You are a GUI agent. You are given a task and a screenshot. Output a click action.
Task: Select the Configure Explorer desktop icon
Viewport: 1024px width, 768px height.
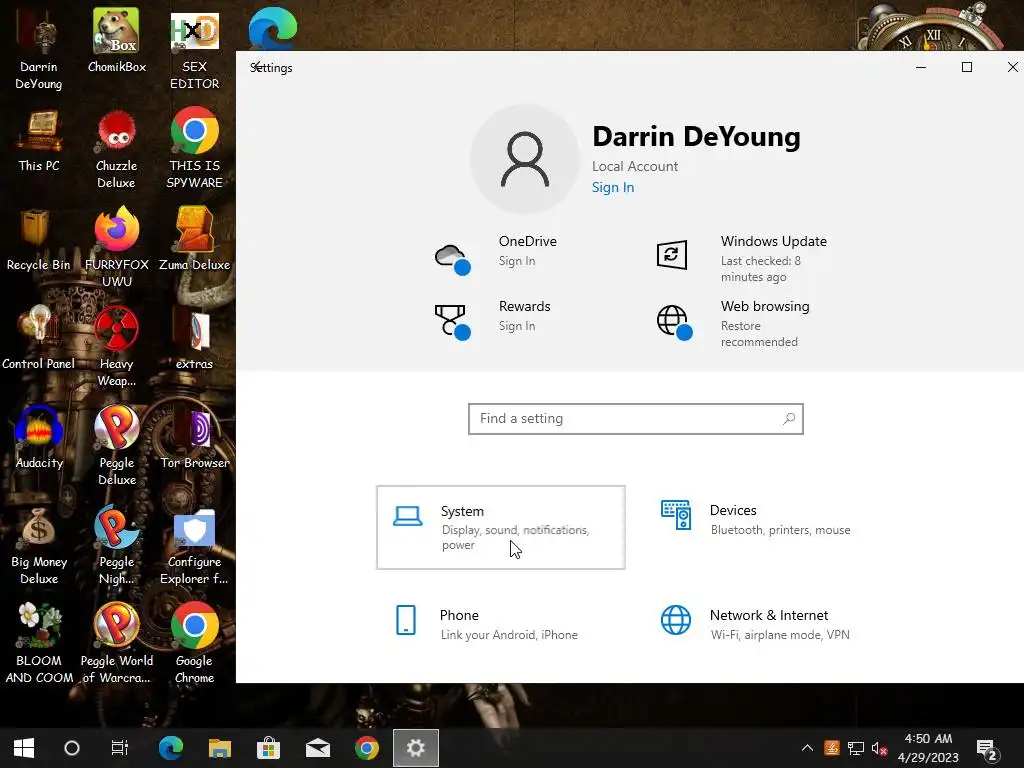pos(195,545)
